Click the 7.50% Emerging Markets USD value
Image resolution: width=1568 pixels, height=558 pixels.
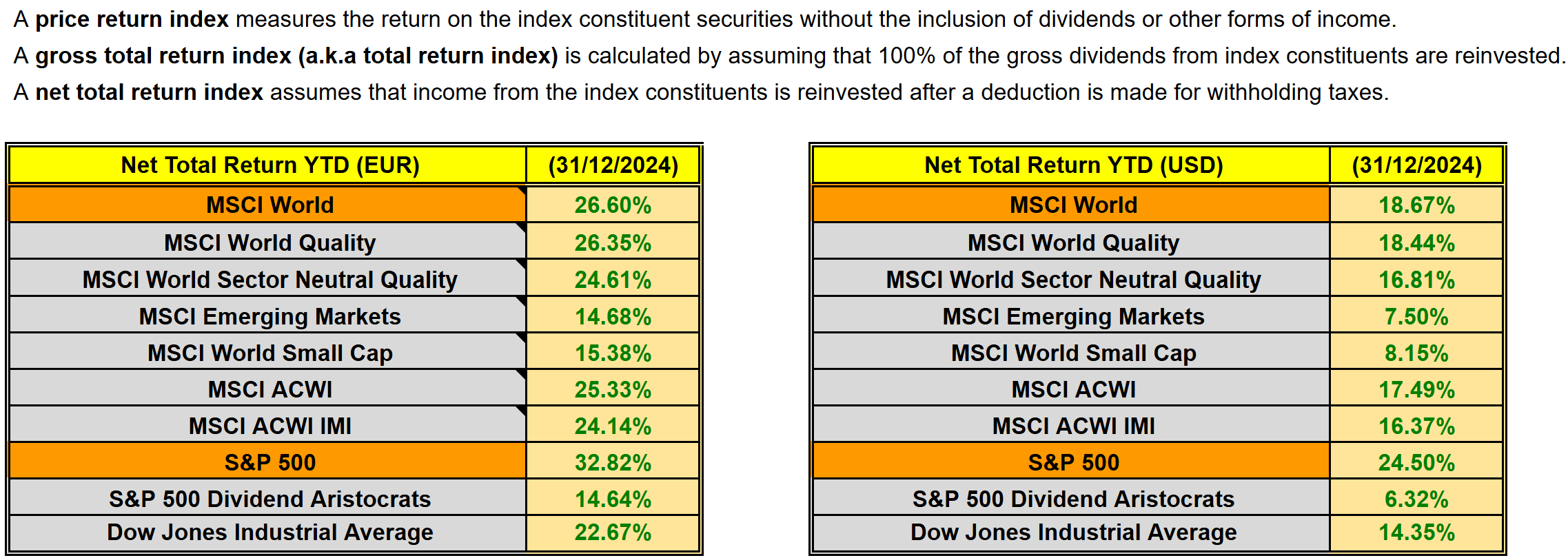[x=1416, y=316]
